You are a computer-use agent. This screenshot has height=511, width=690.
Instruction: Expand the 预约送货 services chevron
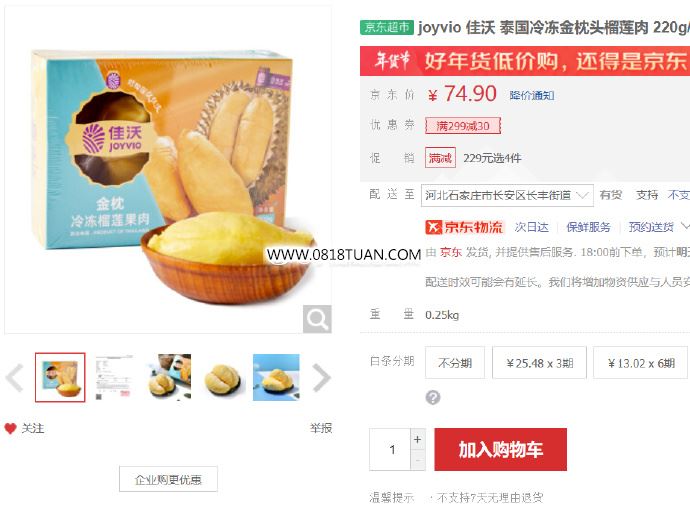[685, 226]
